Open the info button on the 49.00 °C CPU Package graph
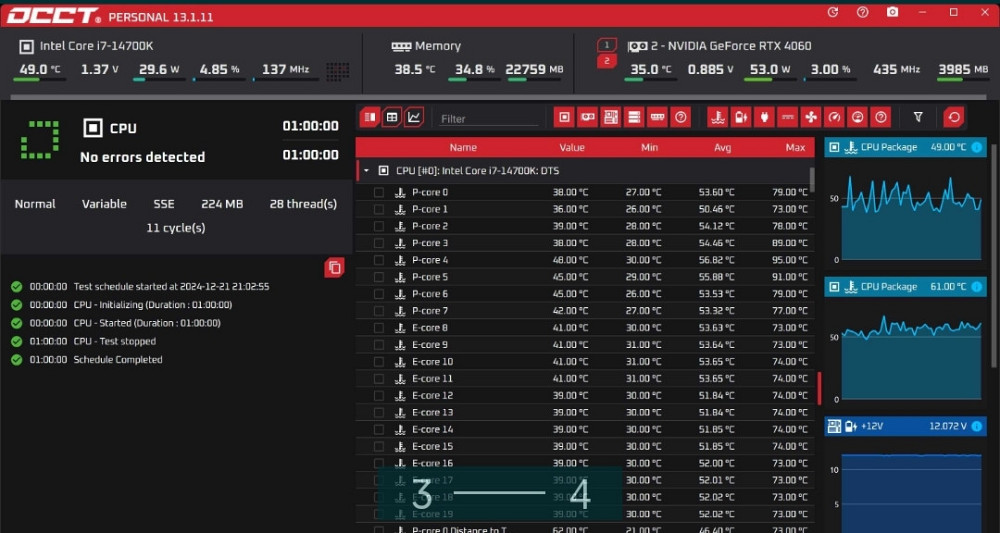 pos(977,147)
